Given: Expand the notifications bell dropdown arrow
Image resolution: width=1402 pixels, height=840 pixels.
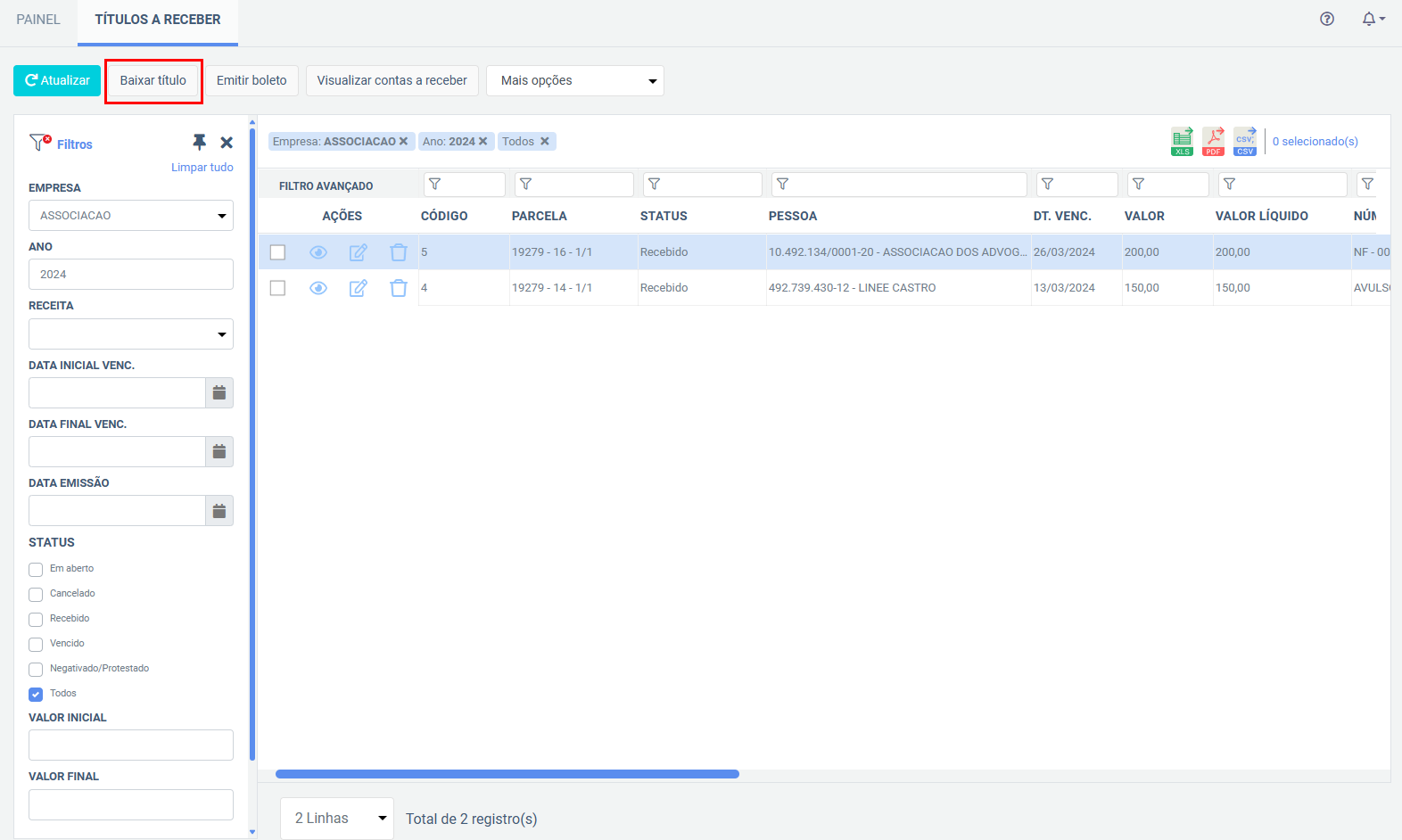Looking at the screenshot, I should (1382, 19).
